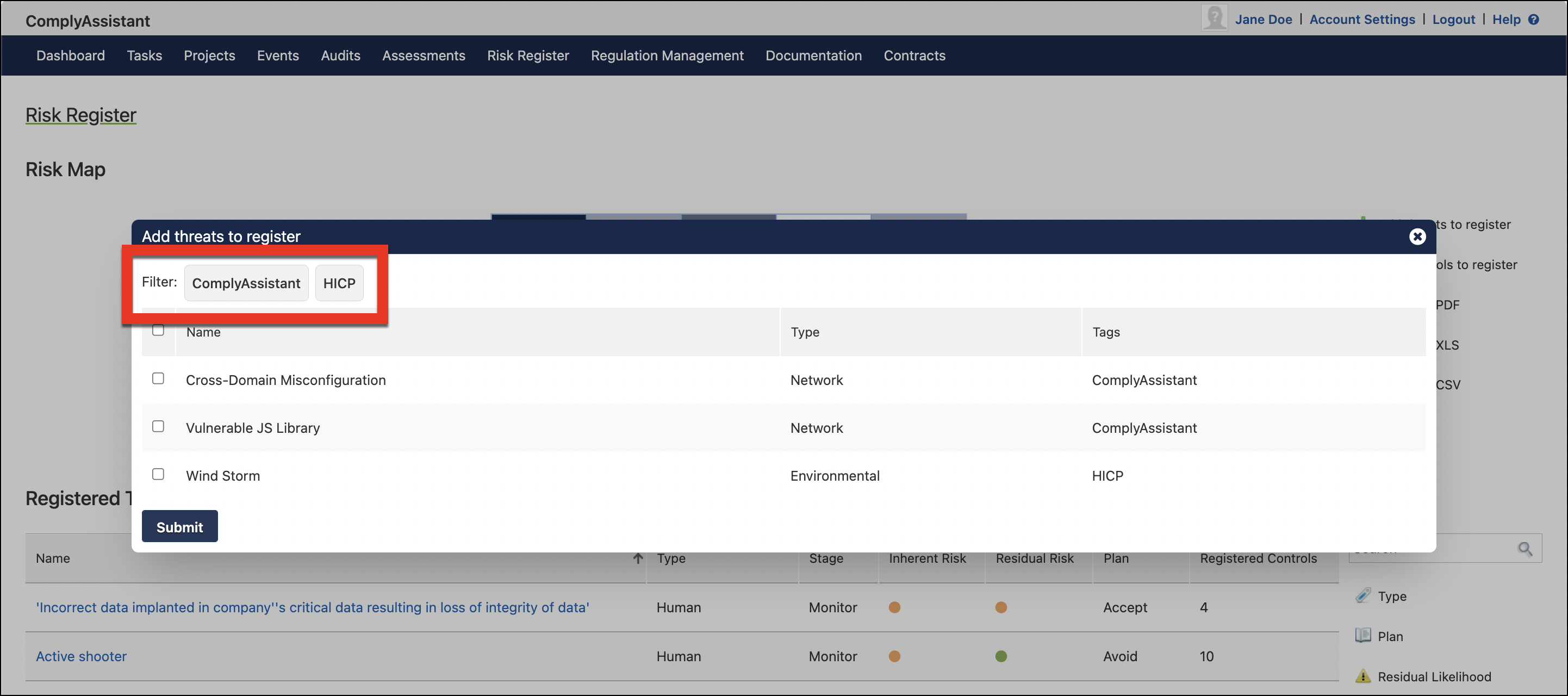Click the Logout link
Image resolution: width=1568 pixels, height=696 pixels.
tap(1454, 20)
